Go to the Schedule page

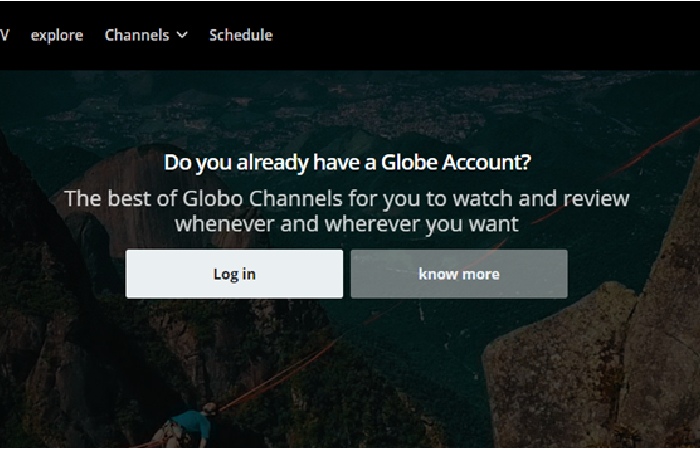[x=241, y=35]
